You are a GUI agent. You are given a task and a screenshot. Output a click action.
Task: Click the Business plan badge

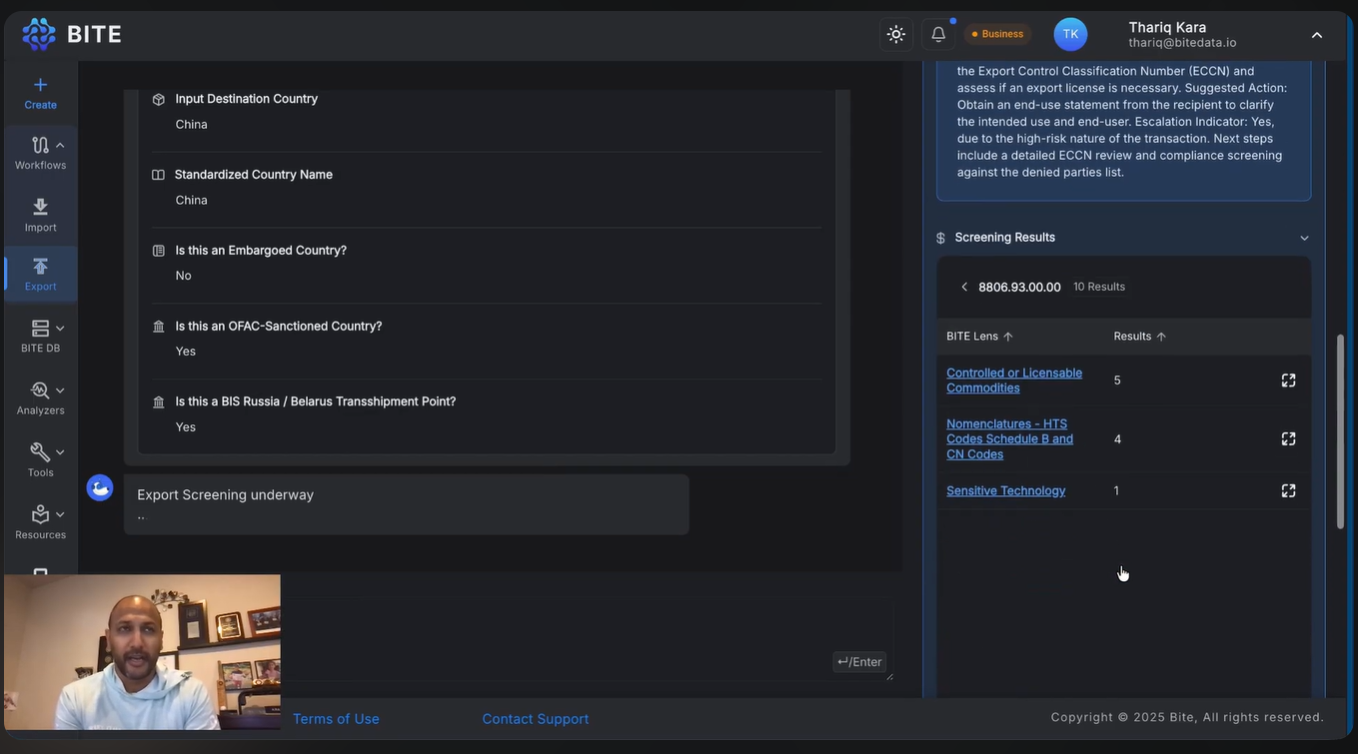(997, 34)
